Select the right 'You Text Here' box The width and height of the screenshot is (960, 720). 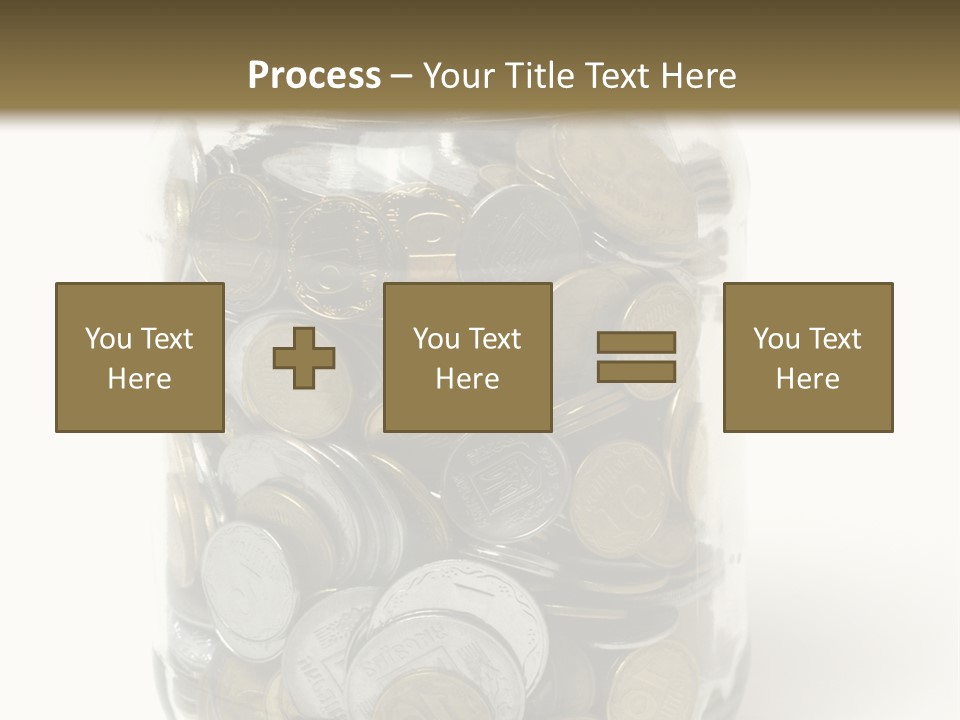(807, 357)
